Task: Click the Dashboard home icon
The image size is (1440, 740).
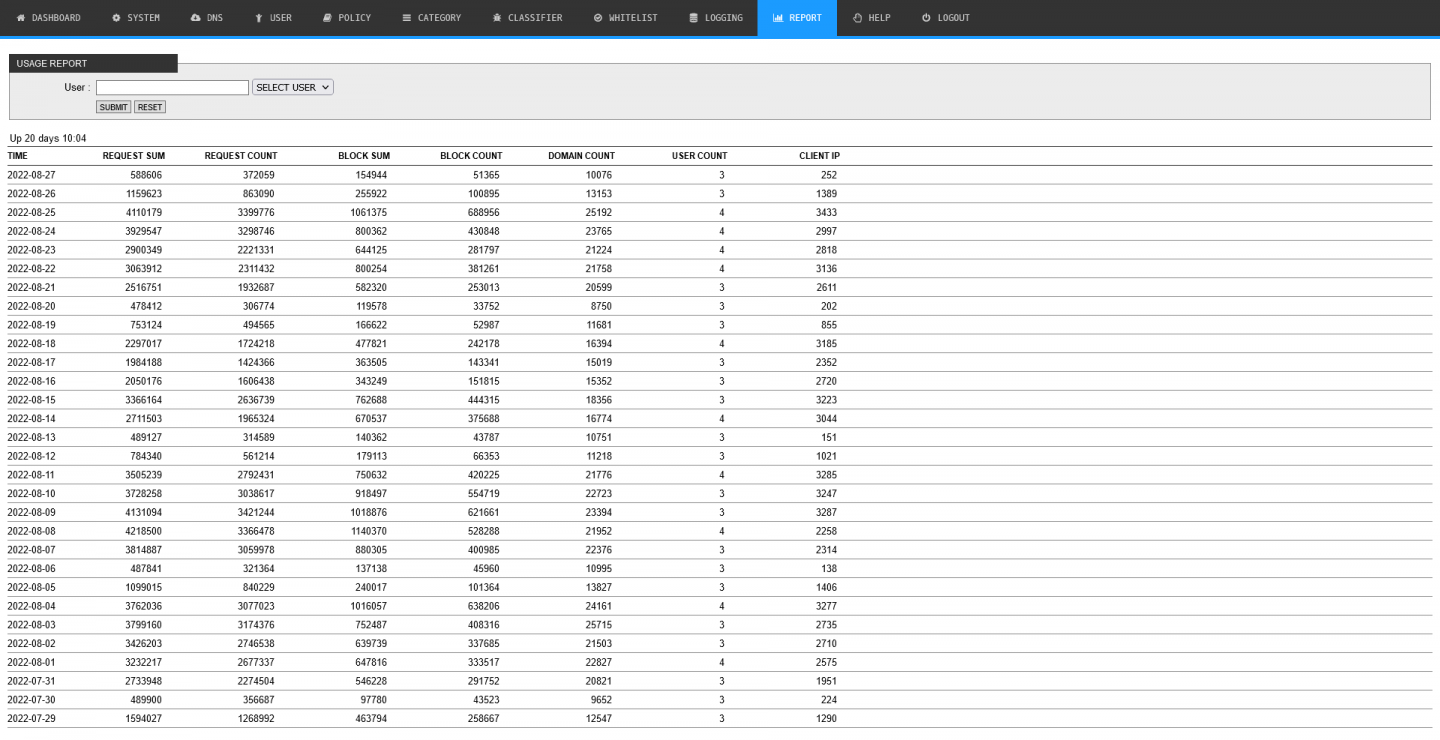Action: pos(21,18)
